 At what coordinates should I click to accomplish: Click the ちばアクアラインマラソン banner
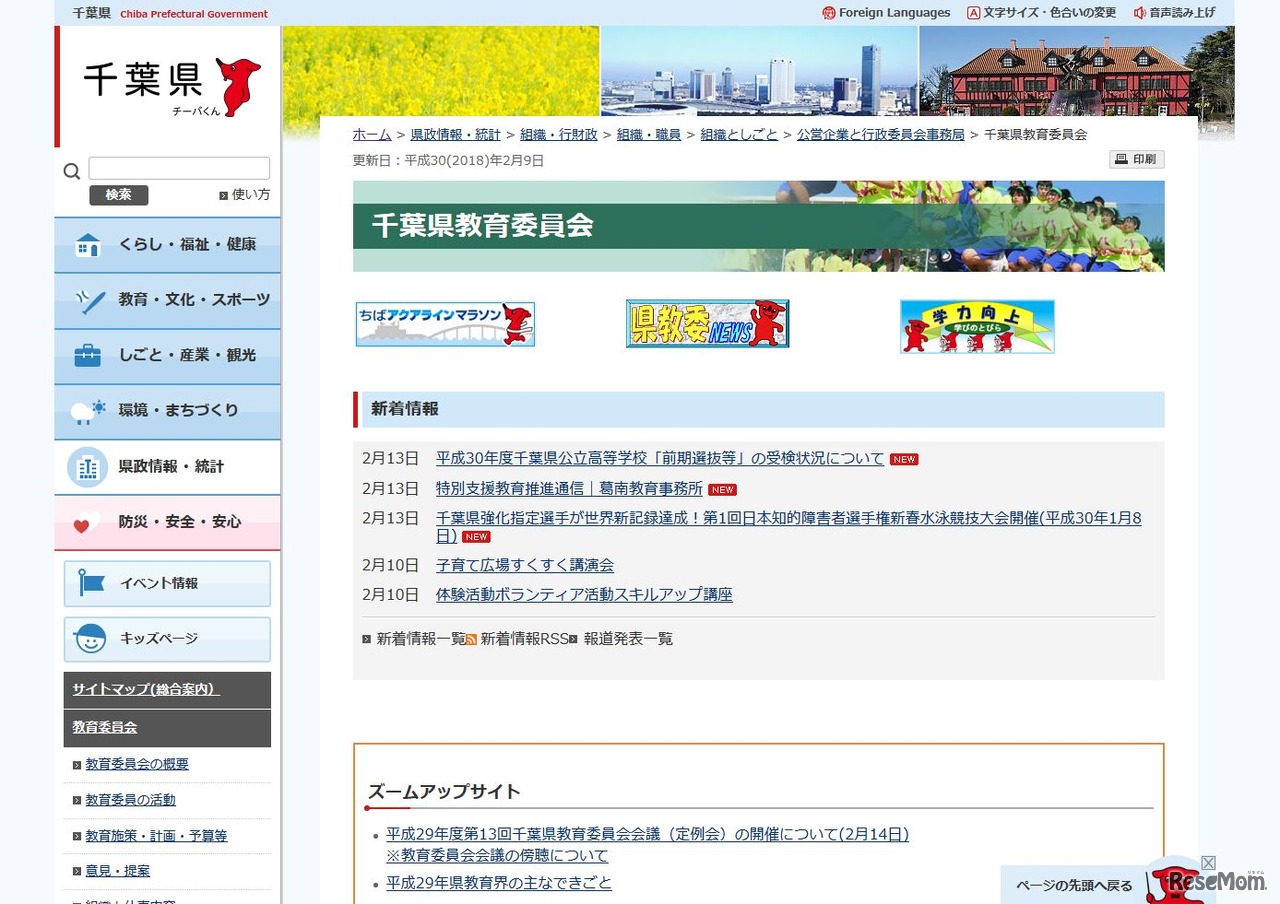(444, 323)
